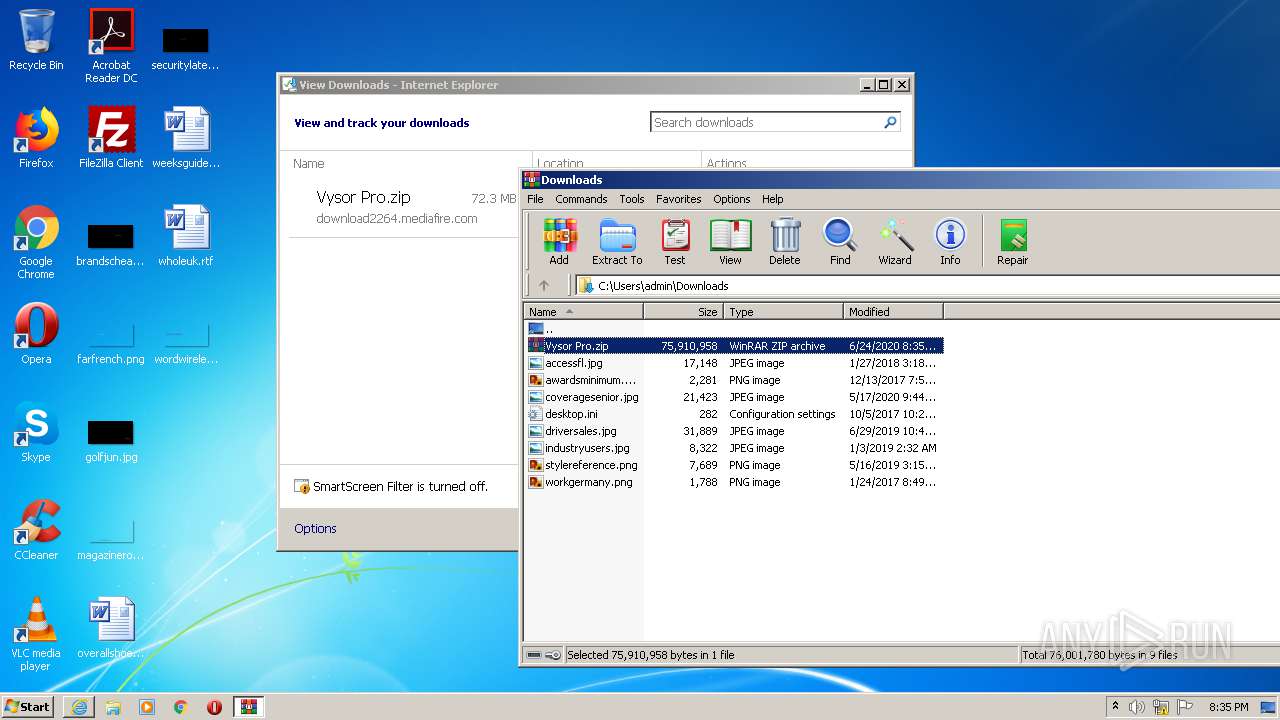
Task: Open the Help menu in WinRAR
Action: pyautogui.click(x=773, y=199)
